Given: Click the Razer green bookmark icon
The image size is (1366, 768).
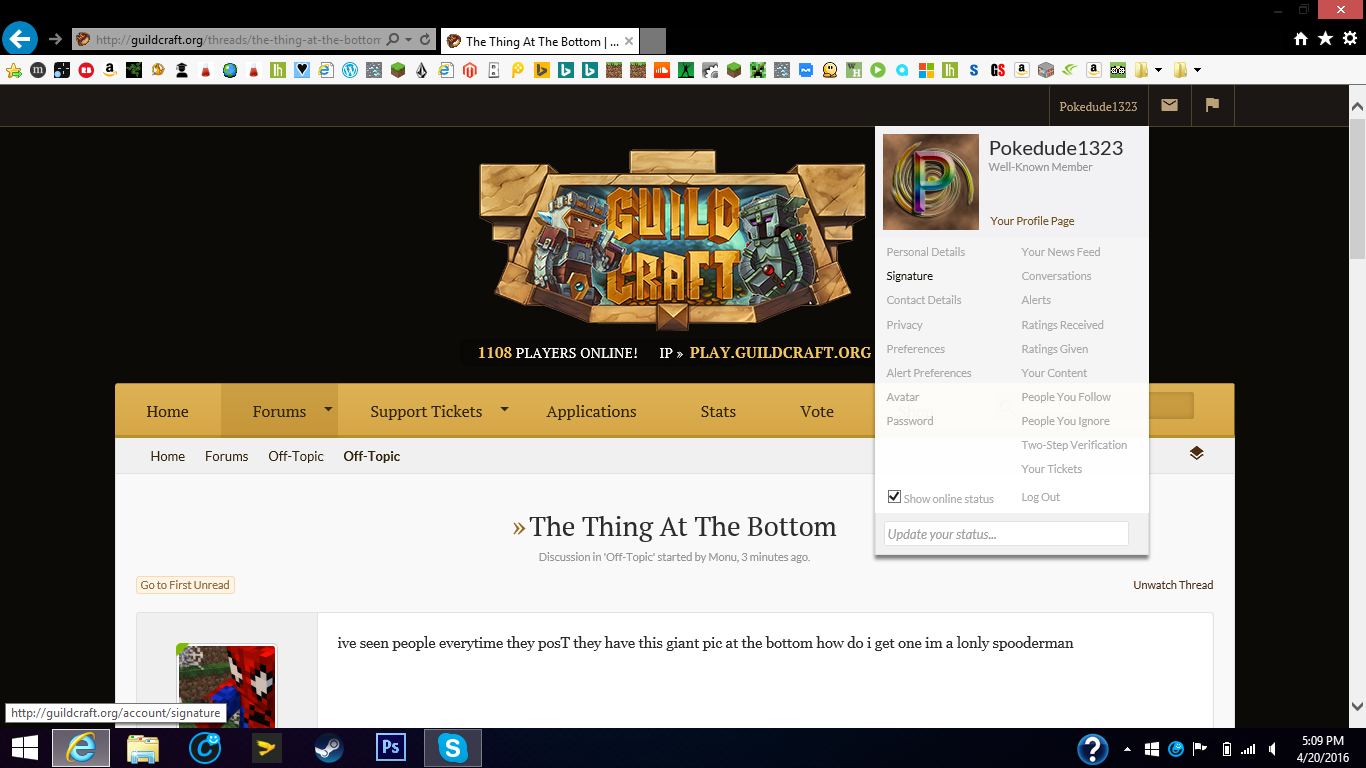Looking at the screenshot, I should pos(134,70).
